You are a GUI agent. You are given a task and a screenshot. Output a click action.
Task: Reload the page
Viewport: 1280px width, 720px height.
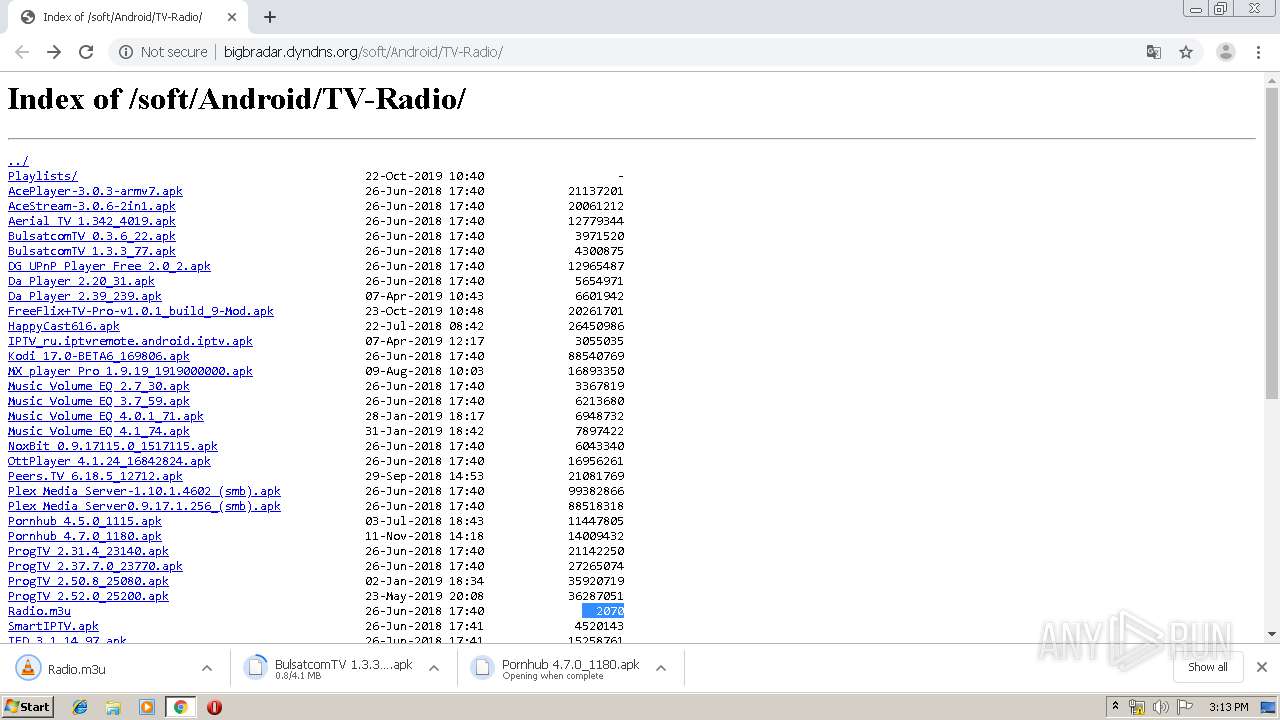[x=86, y=52]
